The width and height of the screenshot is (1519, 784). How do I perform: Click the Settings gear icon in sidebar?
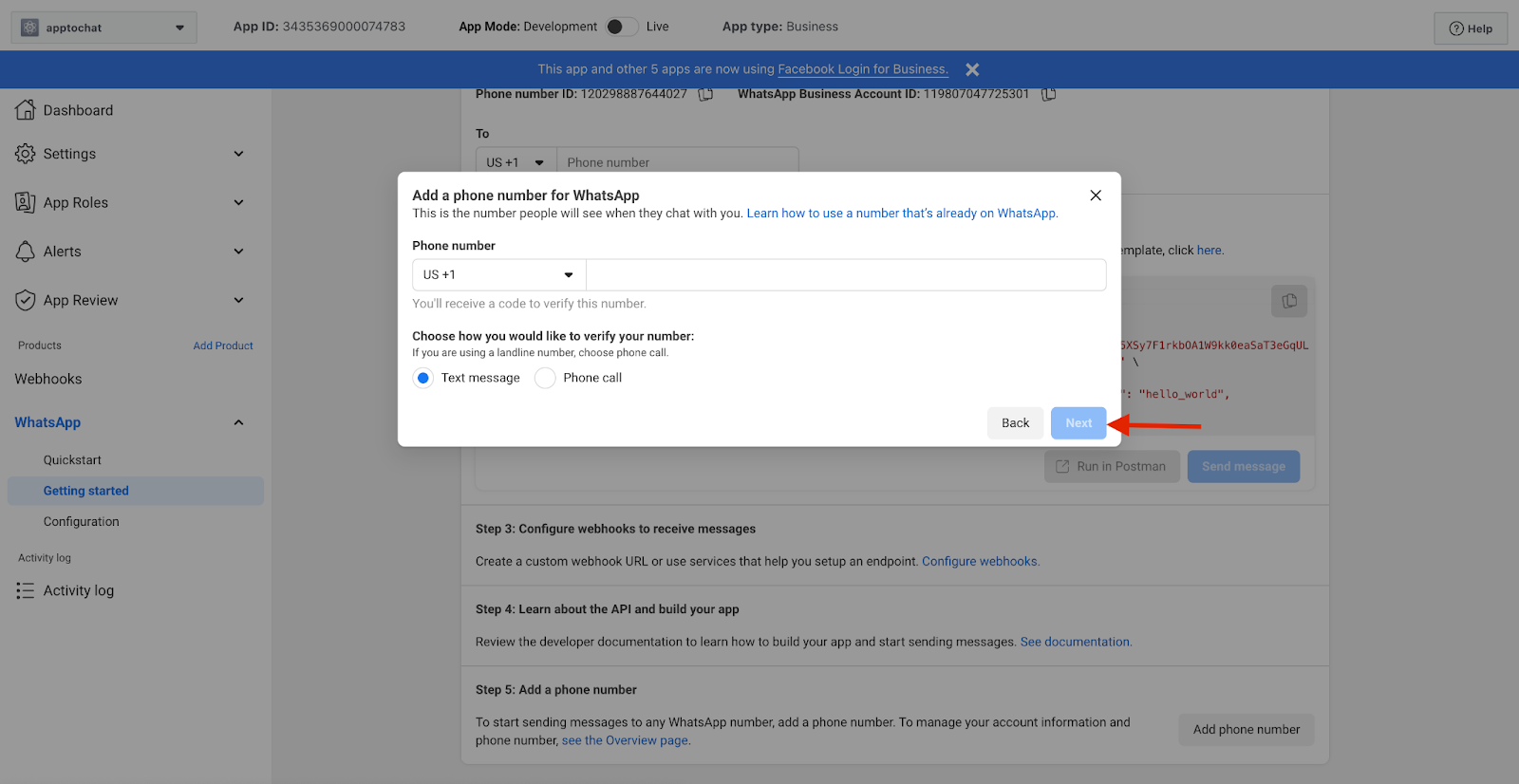(x=26, y=154)
